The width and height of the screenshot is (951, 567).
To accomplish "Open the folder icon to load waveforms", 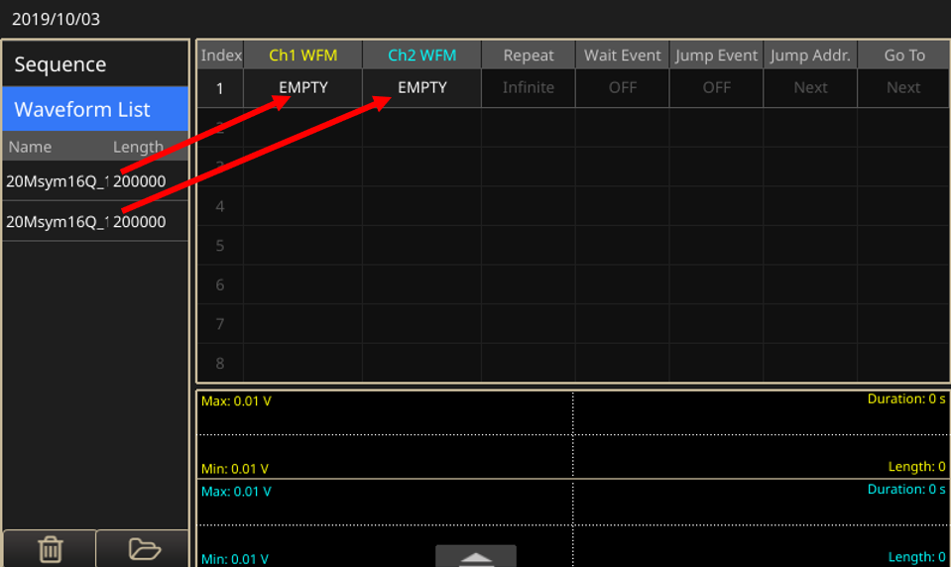I will pyautogui.click(x=143, y=549).
